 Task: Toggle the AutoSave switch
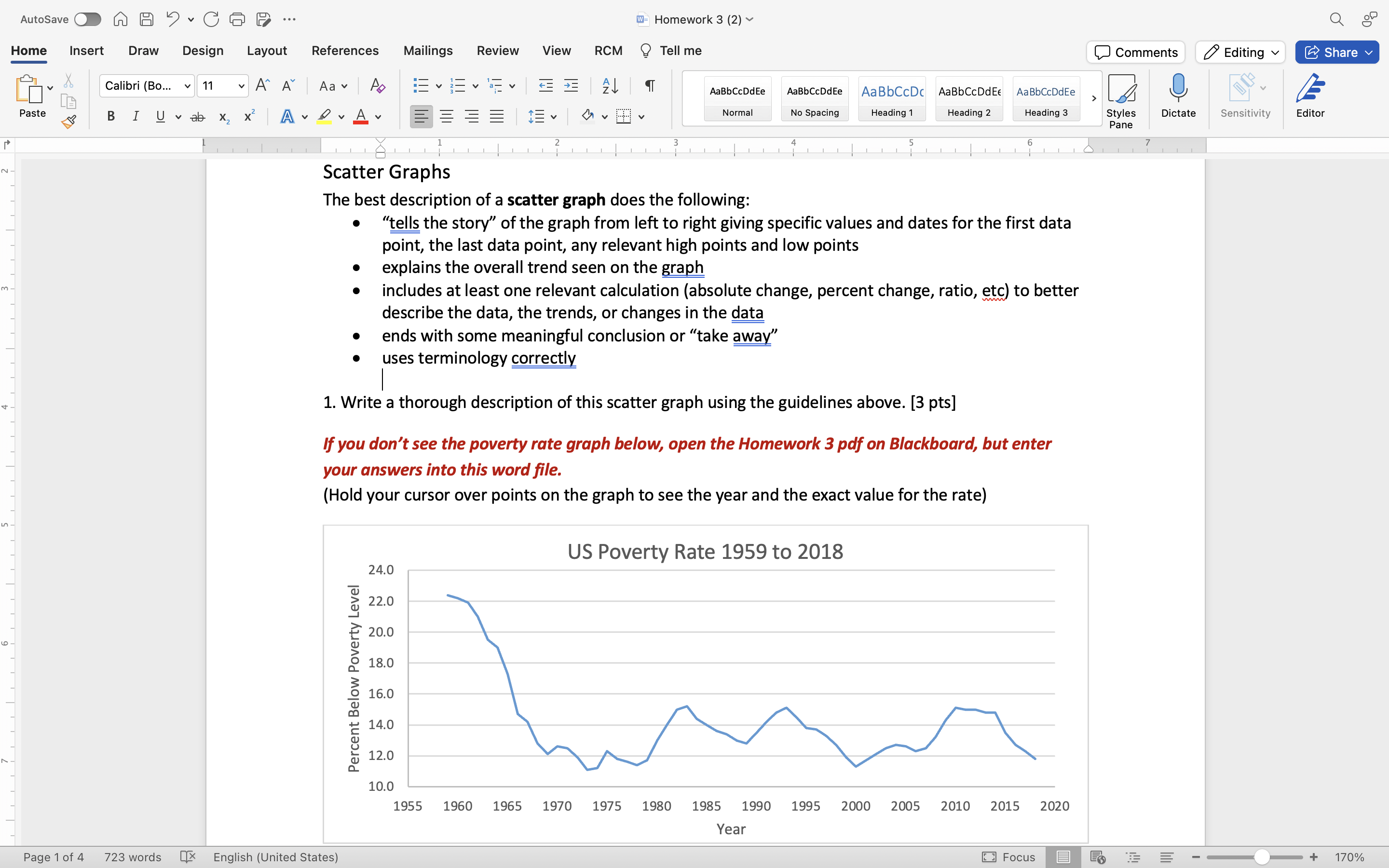88,19
